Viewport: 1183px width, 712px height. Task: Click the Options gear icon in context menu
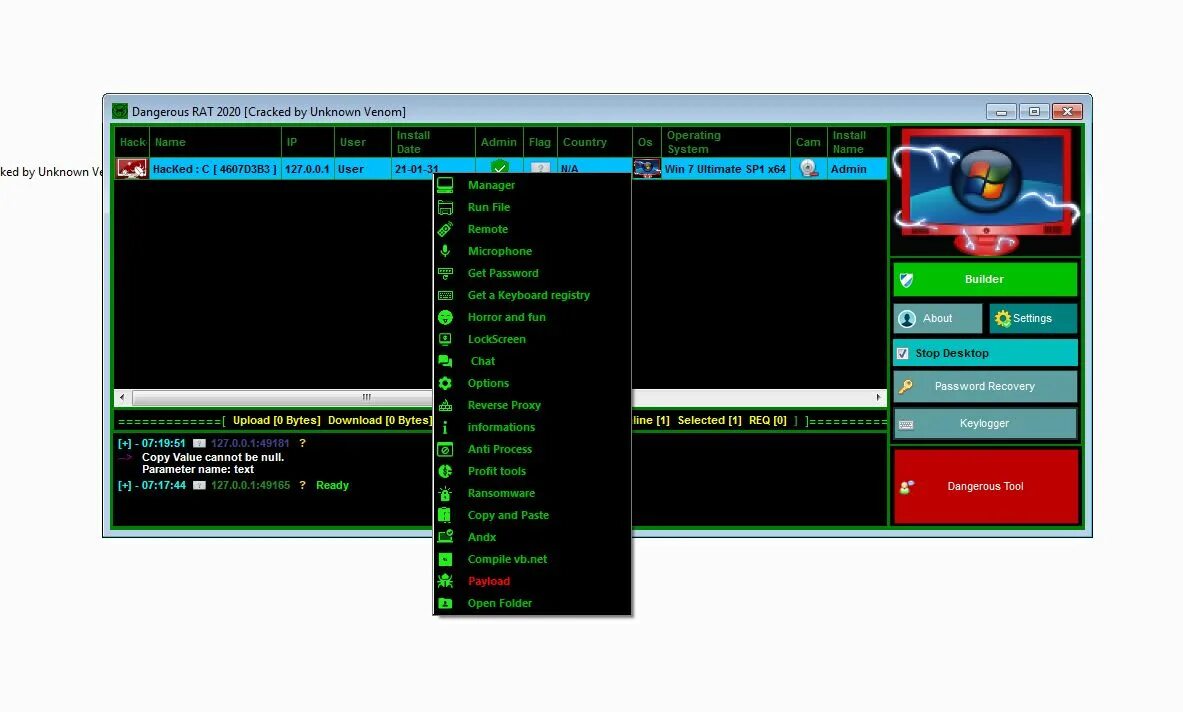445,383
